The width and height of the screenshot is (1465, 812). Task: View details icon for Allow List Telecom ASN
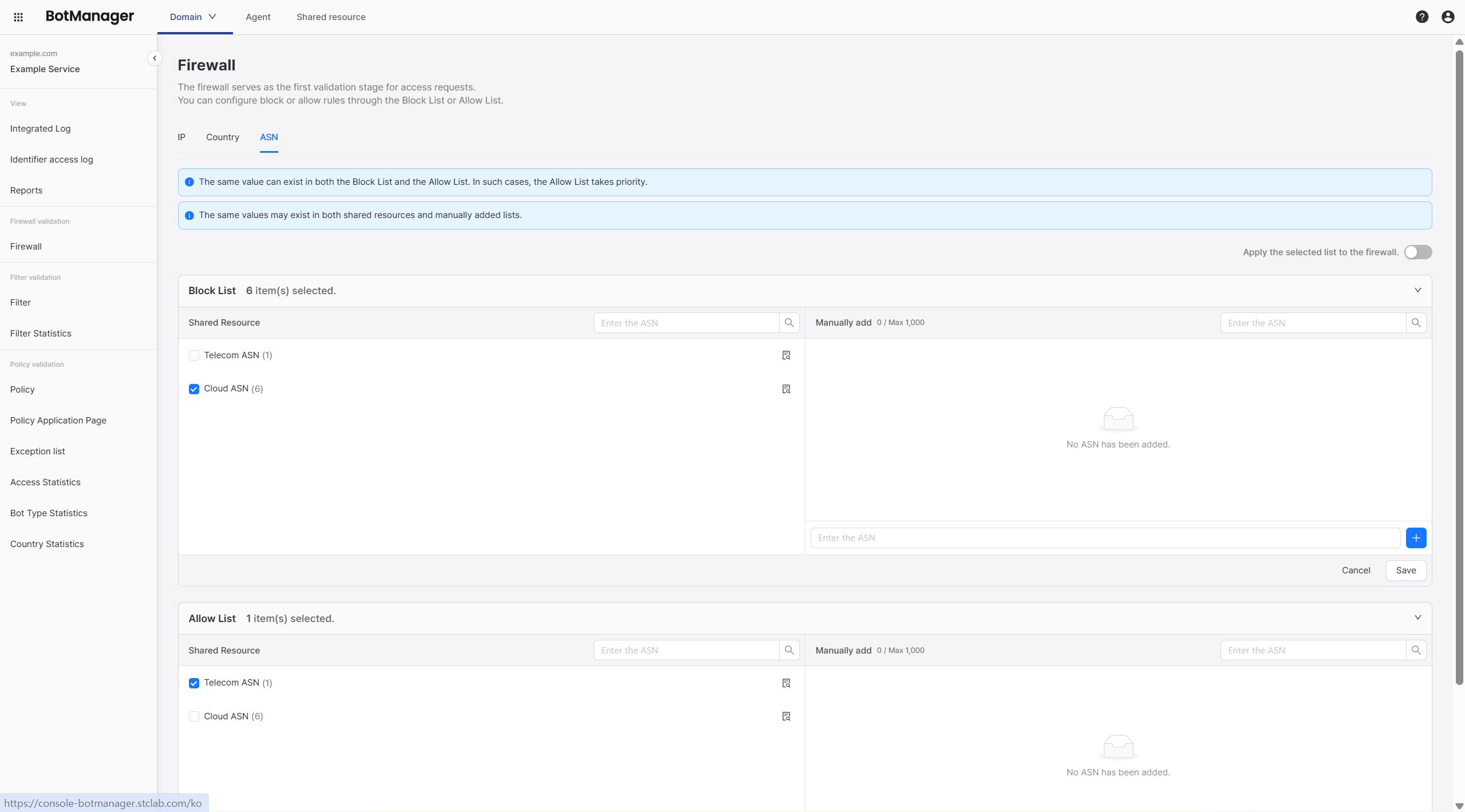coord(786,683)
